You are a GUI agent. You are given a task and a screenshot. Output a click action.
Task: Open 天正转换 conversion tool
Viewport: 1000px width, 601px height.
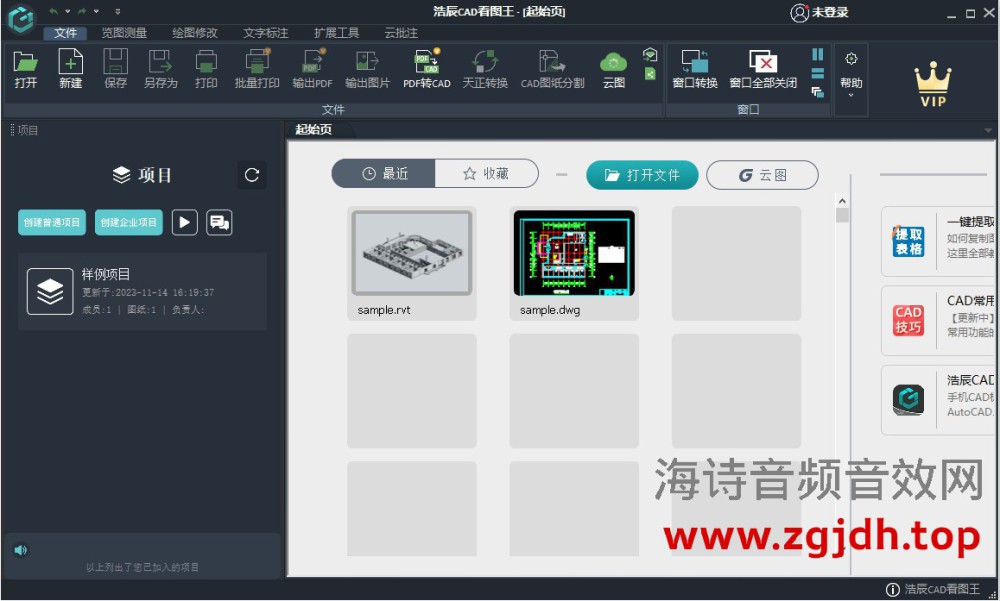pos(485,69)
